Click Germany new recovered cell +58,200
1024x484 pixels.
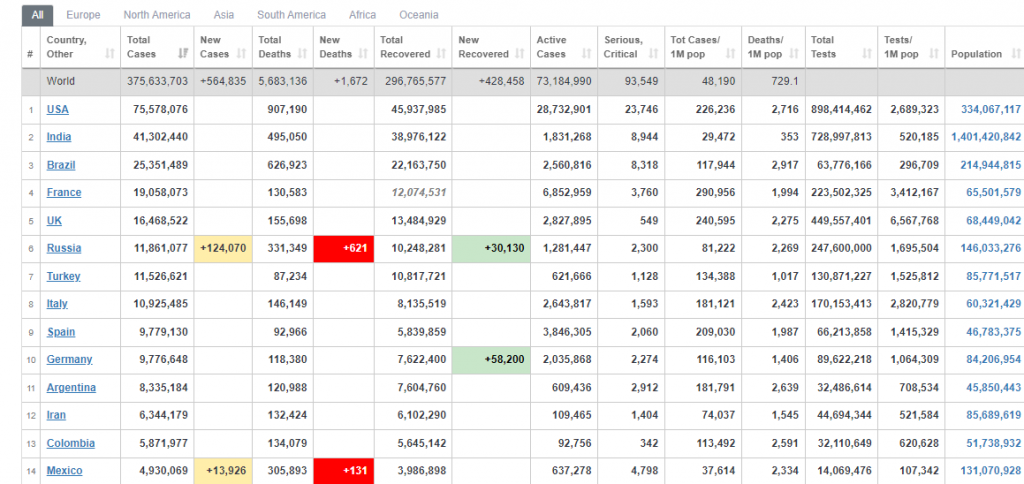click(491, 359)
